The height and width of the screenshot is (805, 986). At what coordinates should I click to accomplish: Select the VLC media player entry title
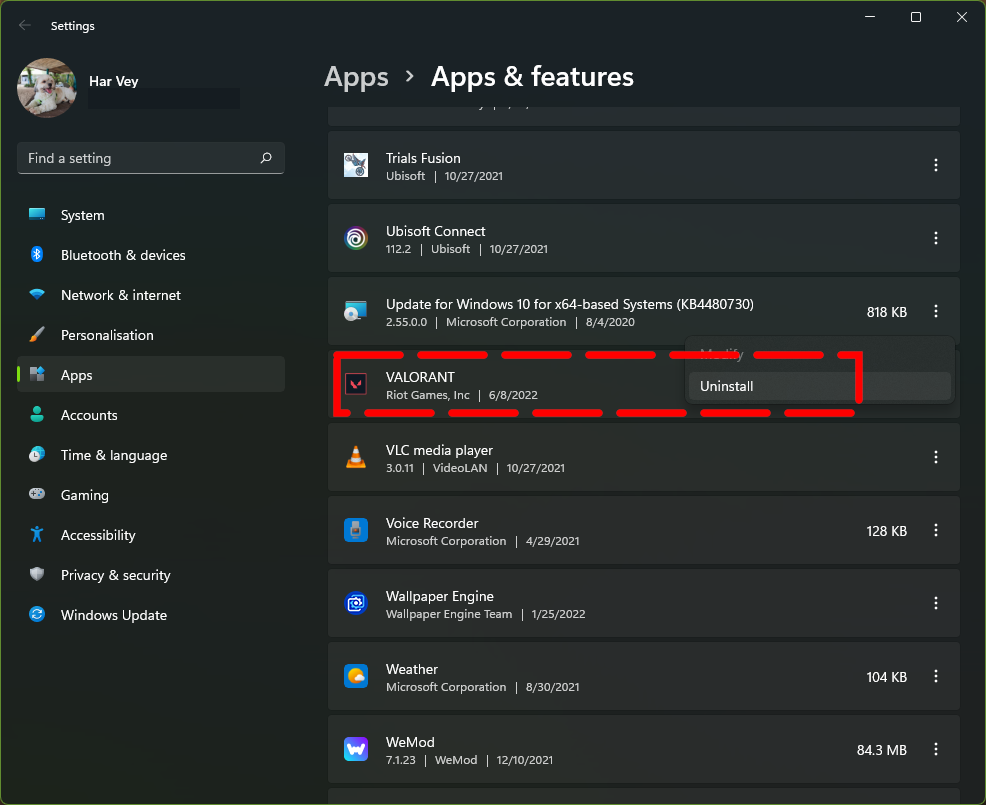click(x=440, y=450)
